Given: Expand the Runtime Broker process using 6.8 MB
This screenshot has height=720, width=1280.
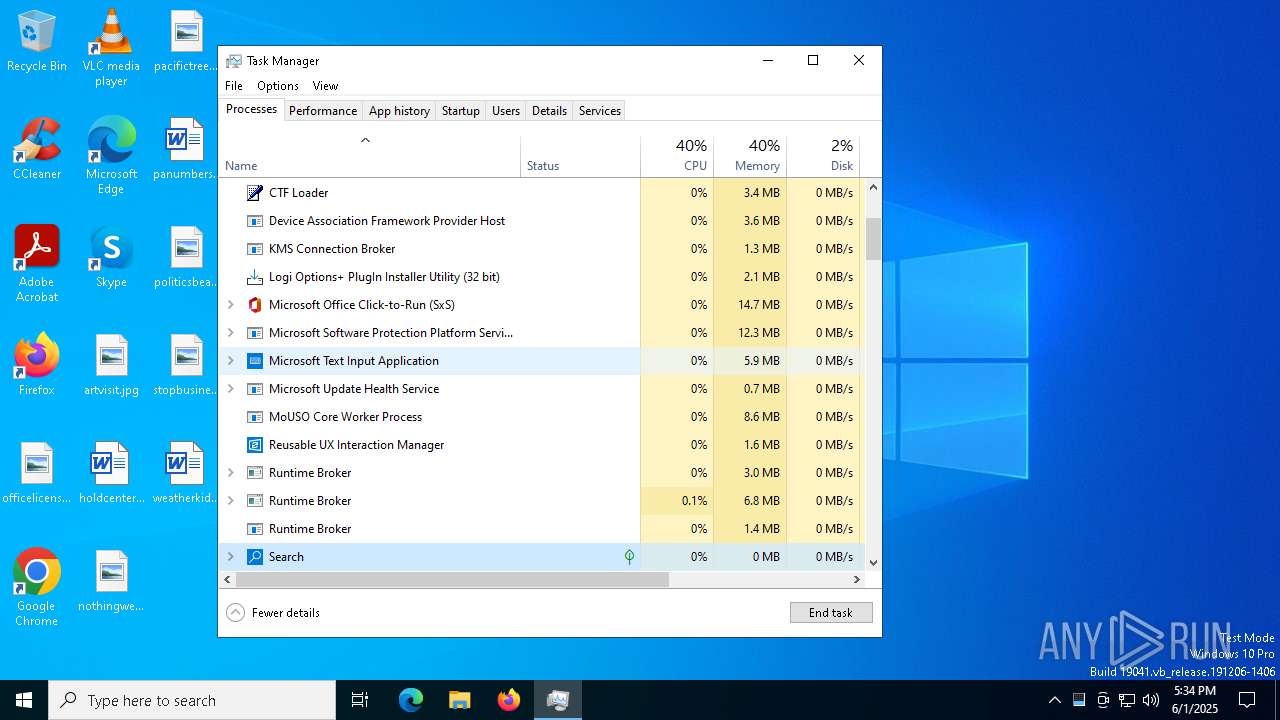Looking at the screenshot, I should (231, 501).
